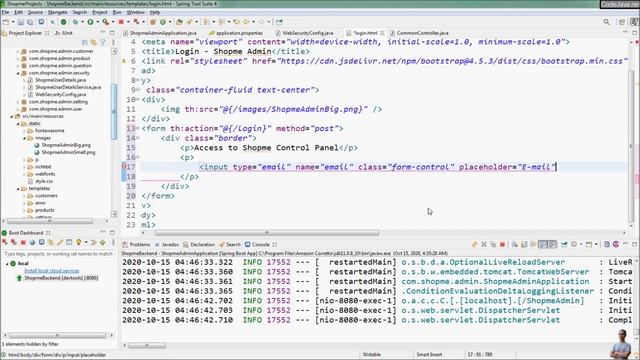Click Collapse All icon in Project Explorer
Viewport: 640px width, 360px height.
pyautogui.click(x=84, y=42)
